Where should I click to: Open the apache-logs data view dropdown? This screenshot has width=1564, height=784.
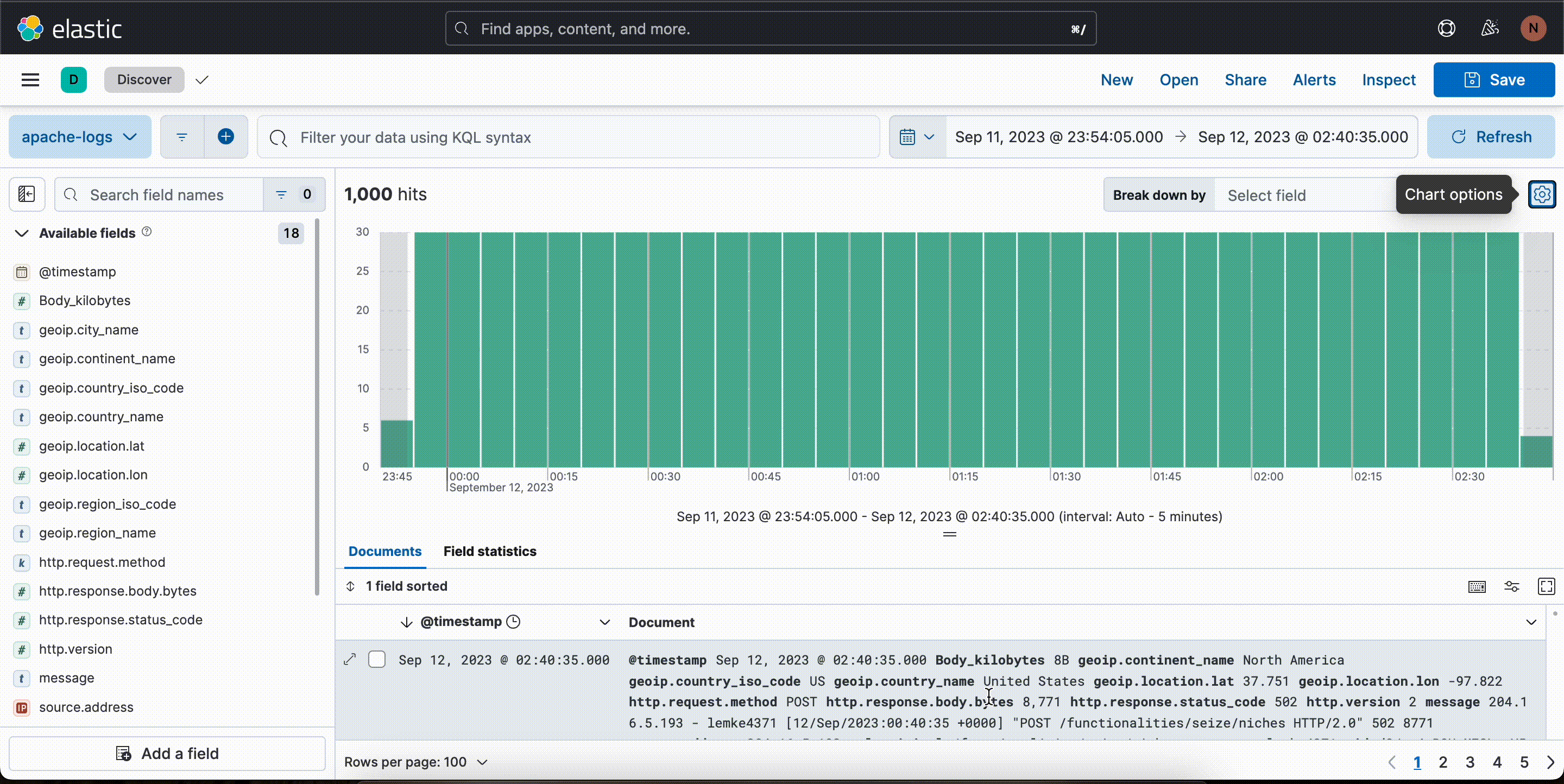click(x=79, y=137)
